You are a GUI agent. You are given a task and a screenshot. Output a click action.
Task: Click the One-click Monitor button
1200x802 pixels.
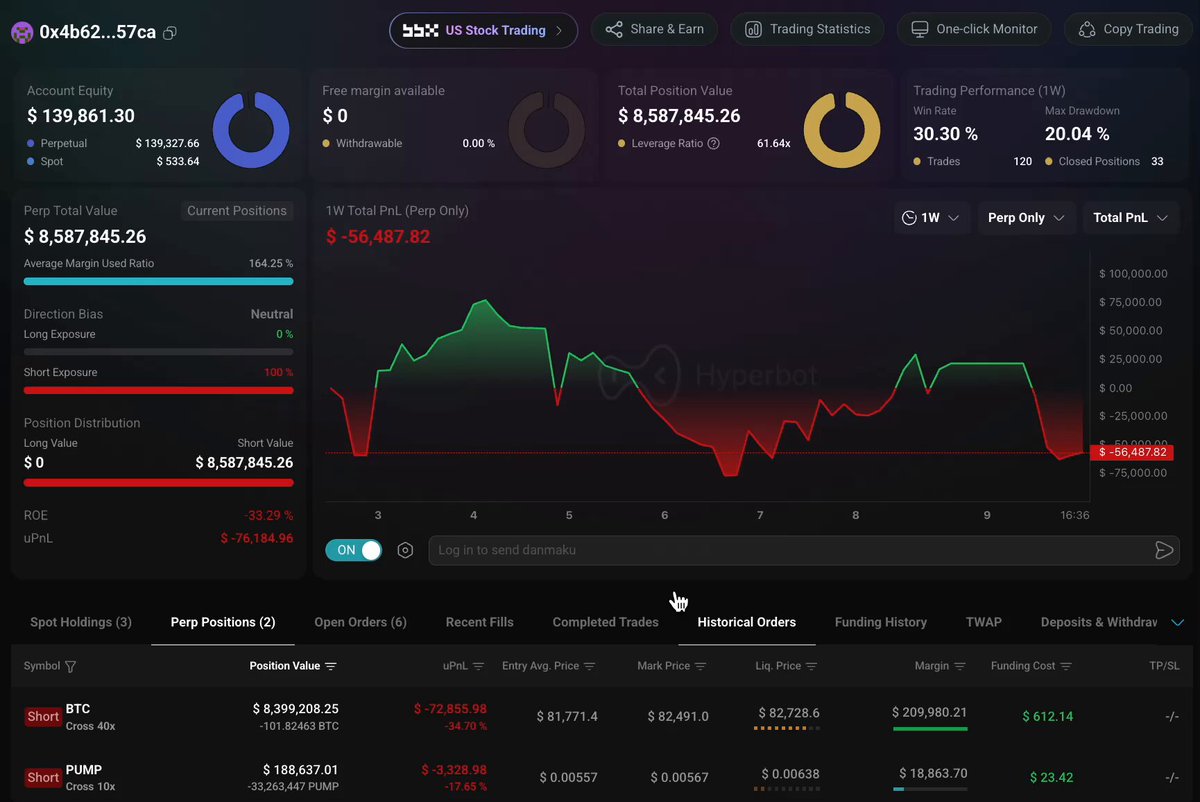974,30
